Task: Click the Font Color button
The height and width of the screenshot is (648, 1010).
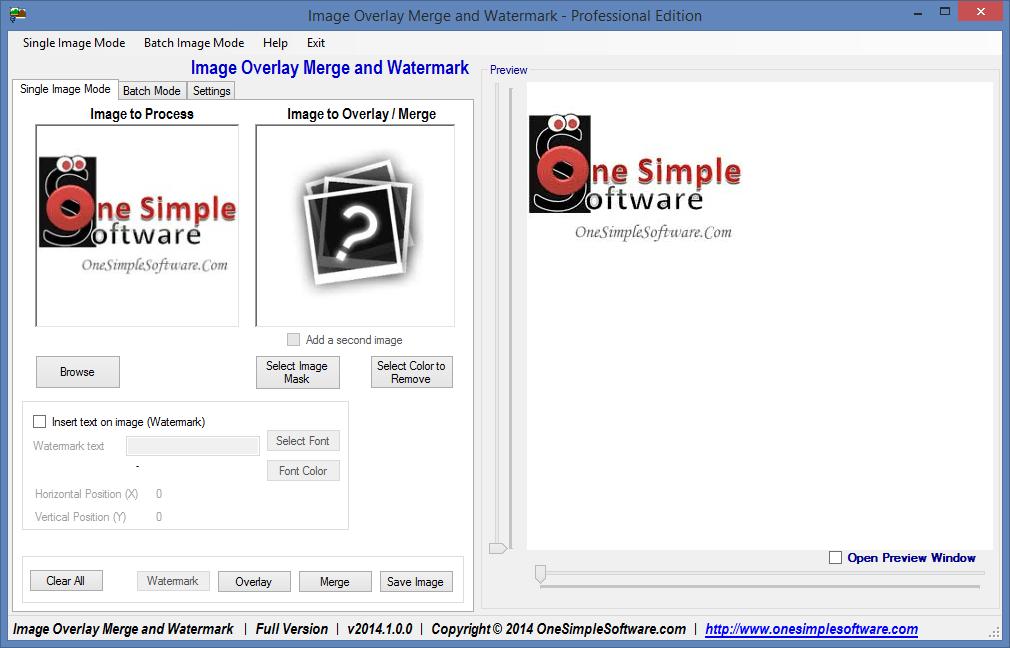Action: [x=303, y=471]
